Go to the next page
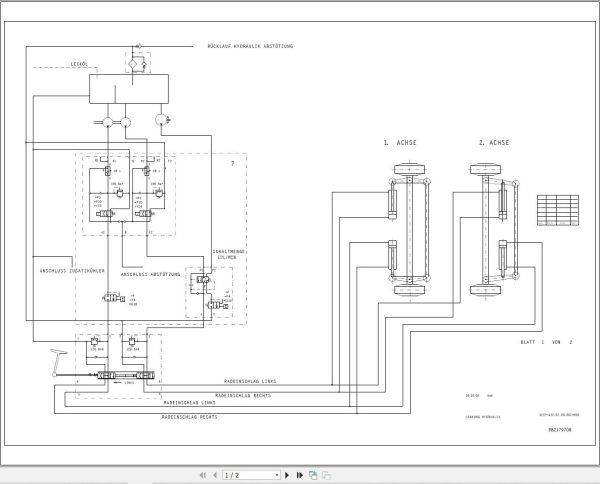The width and height of the screenshot is (600, 484). click(x=287, y=475)
